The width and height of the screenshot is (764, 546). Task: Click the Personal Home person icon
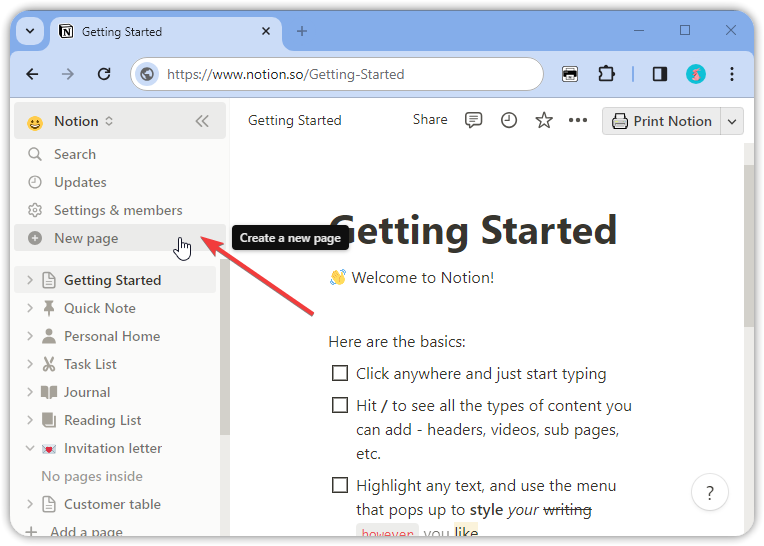(x=49, y=336)
